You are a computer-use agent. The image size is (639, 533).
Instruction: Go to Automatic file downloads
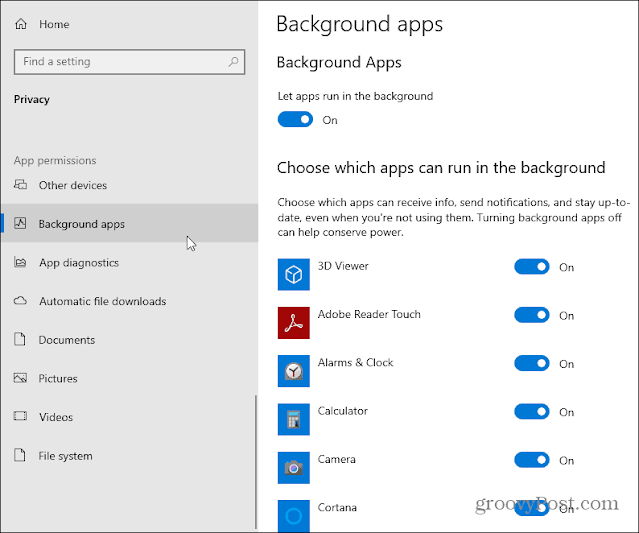tap(129, 301)
